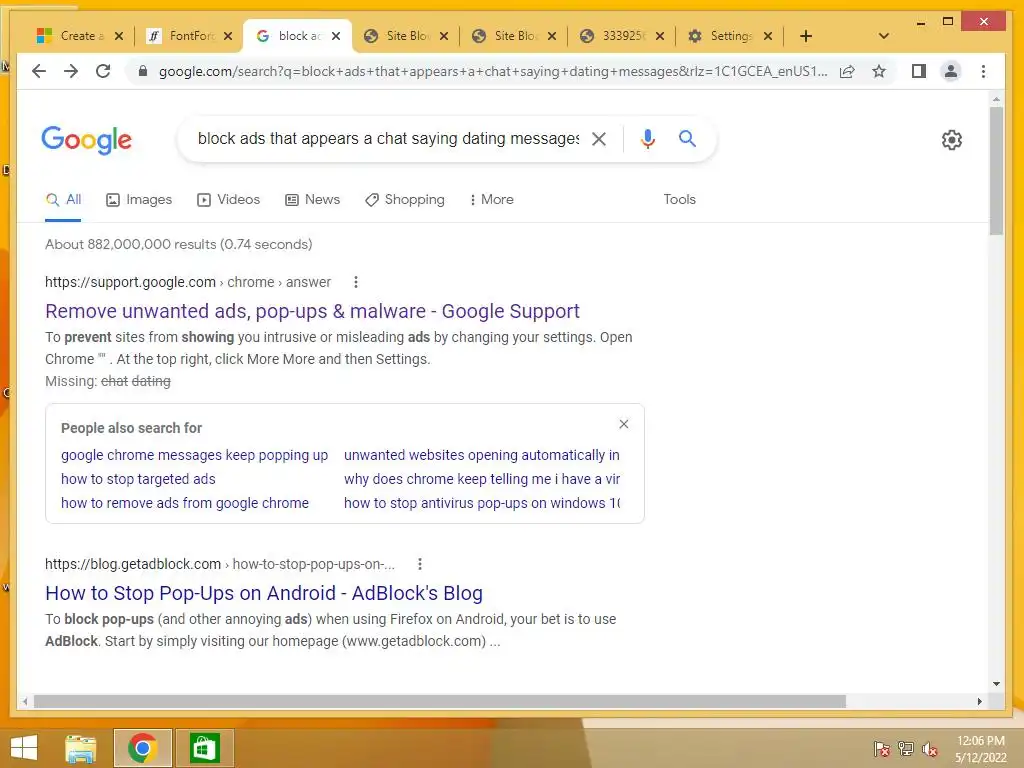
Task: Search how to stop targeted ads
Action: [x=138, y=479]
